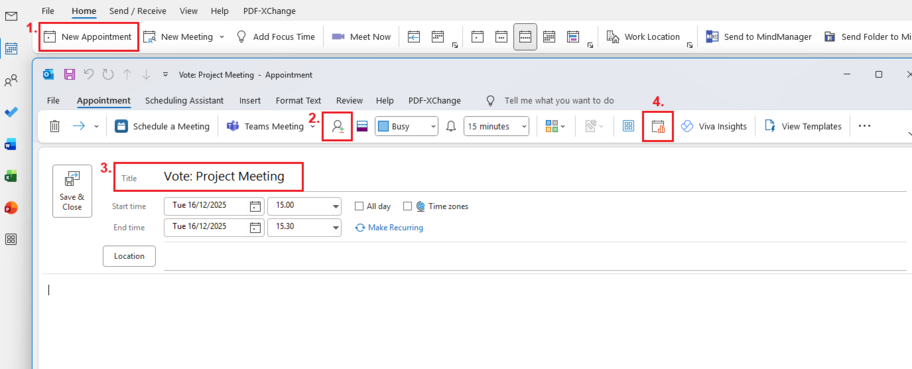
Task: Switch calendar to Work Week view
Action: pos(501,37)
